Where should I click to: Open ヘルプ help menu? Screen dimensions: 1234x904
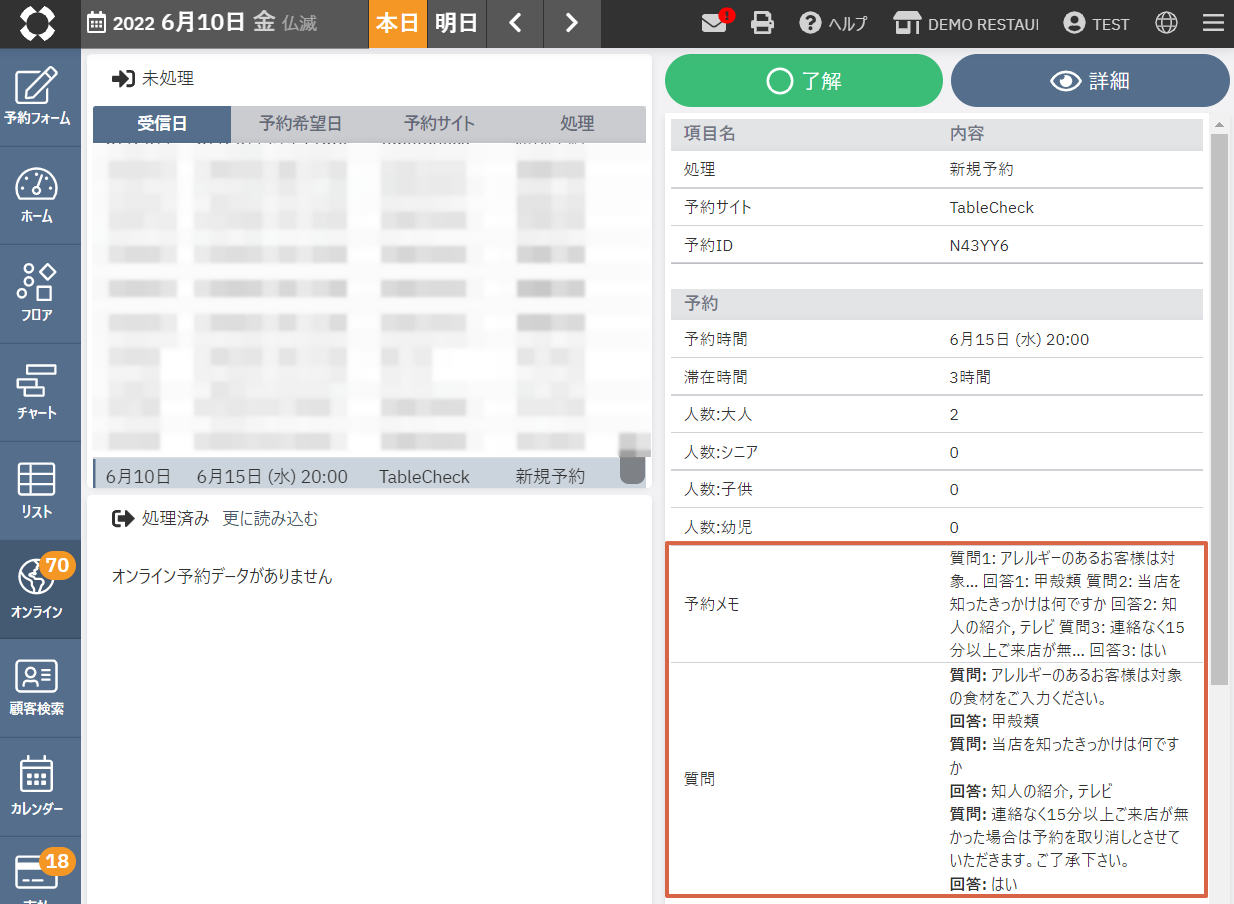833,24
